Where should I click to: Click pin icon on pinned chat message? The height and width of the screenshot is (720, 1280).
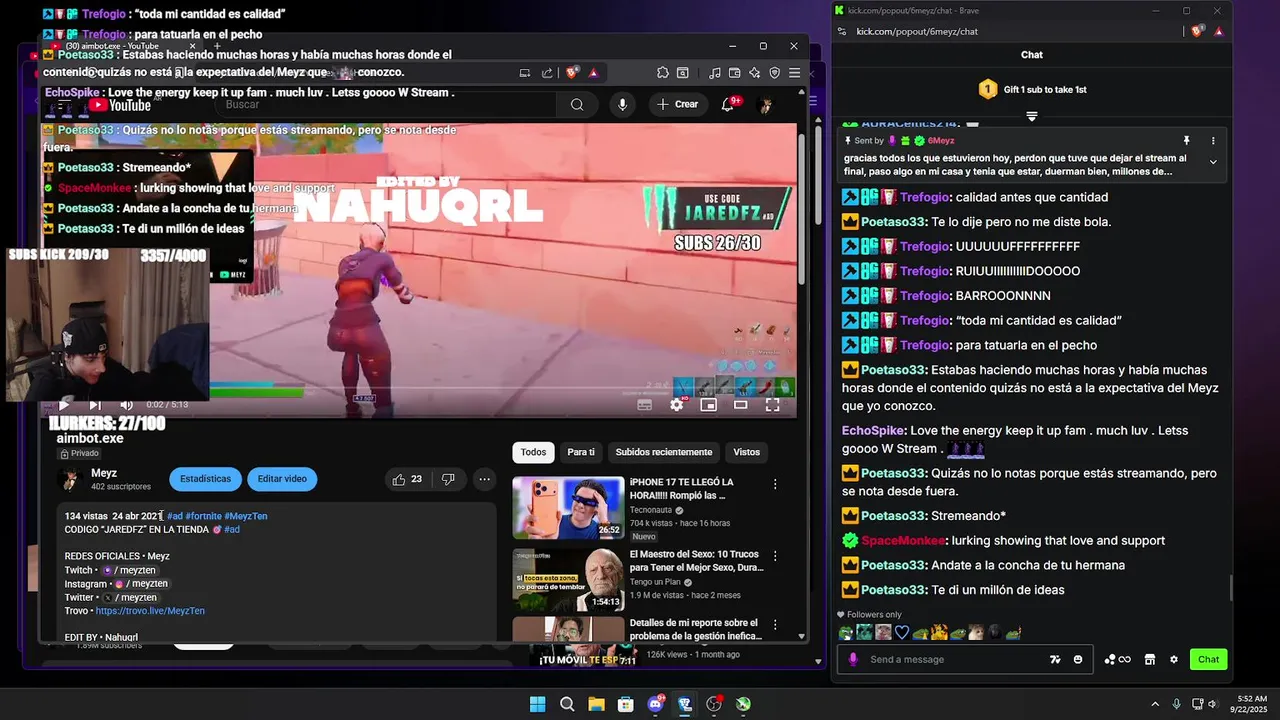(x=1187, y=141)
